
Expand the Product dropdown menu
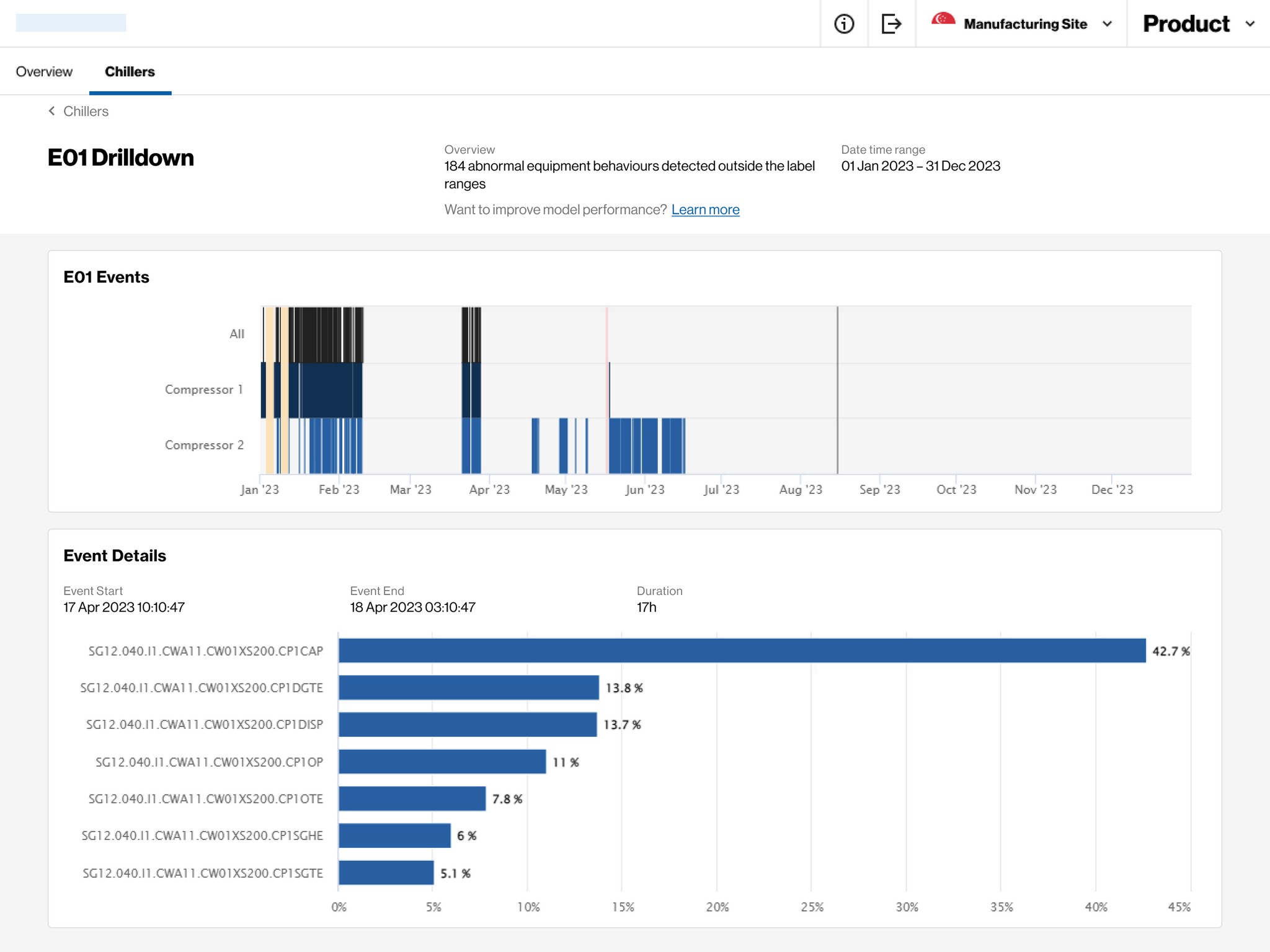(x=1186, y=24)
